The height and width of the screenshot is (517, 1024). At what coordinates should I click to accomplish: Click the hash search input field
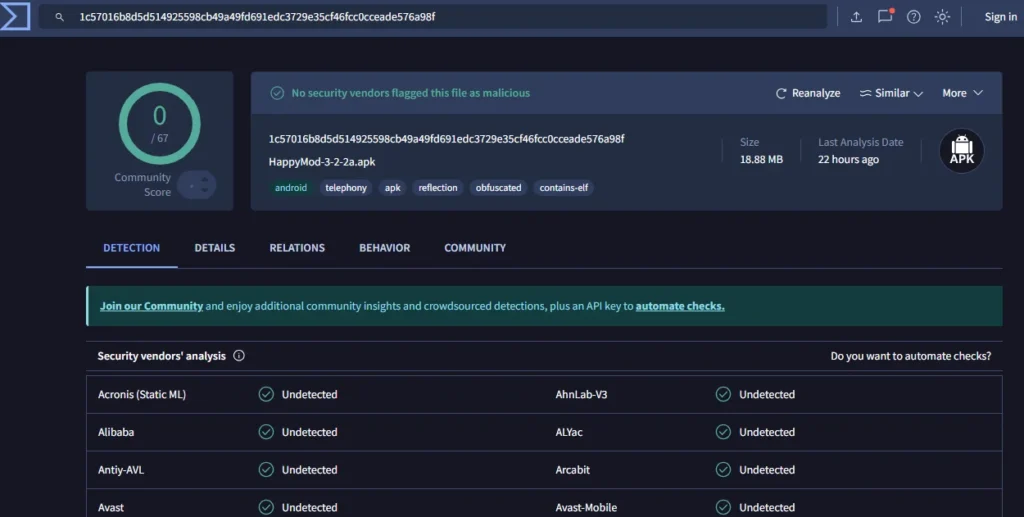[432, 17]
